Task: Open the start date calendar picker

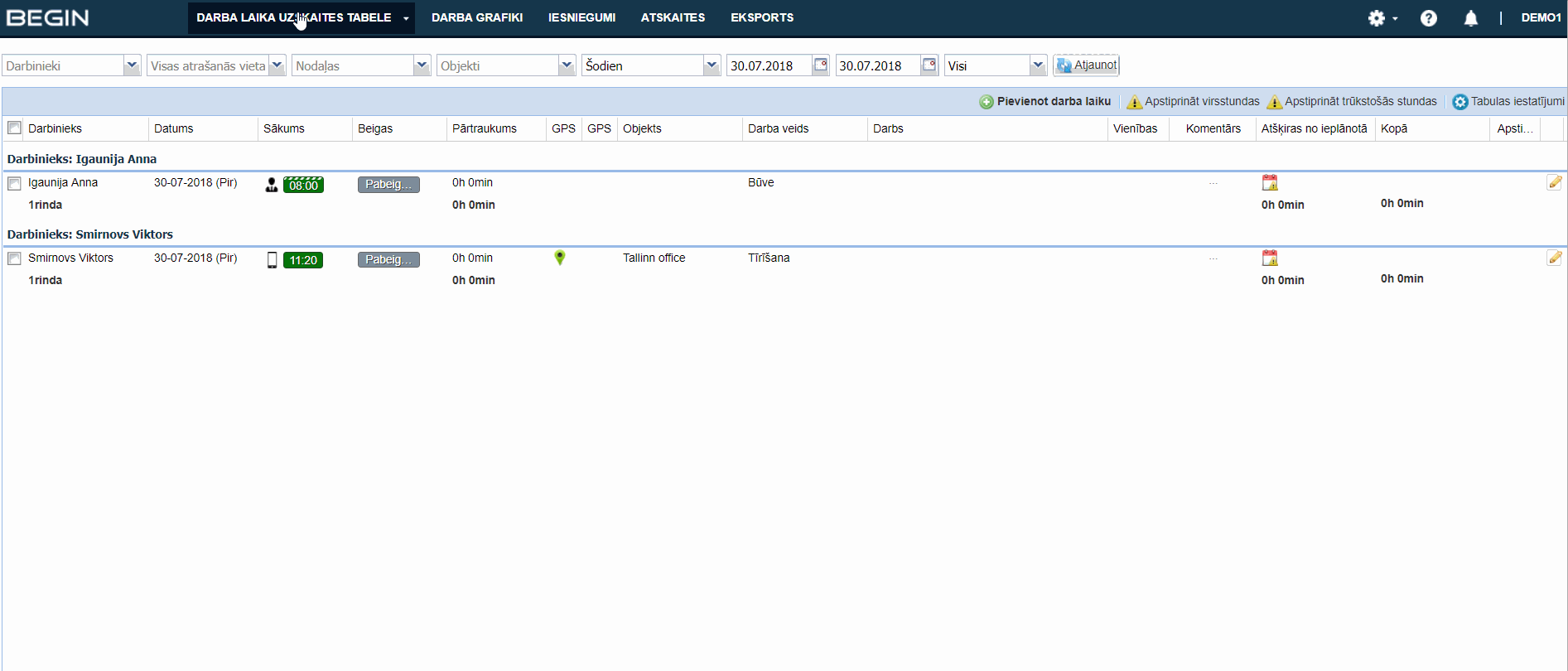Action: click(x=820, y=65)
